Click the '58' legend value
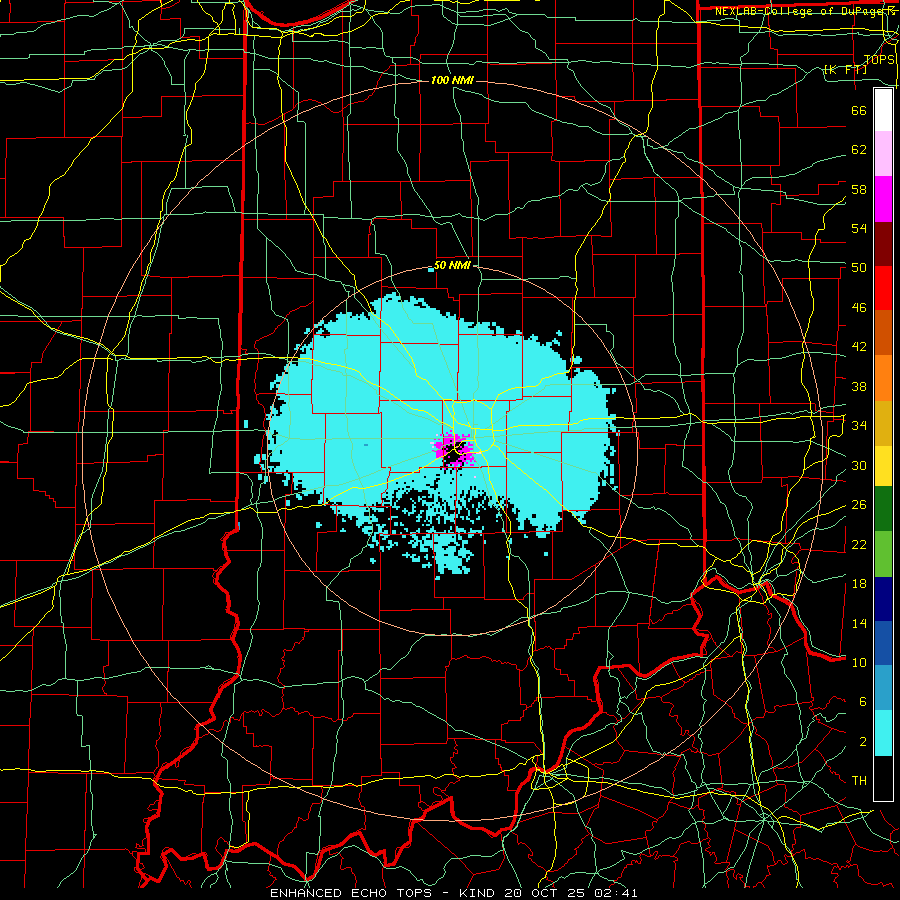The image size is (900, 900). 859,189
